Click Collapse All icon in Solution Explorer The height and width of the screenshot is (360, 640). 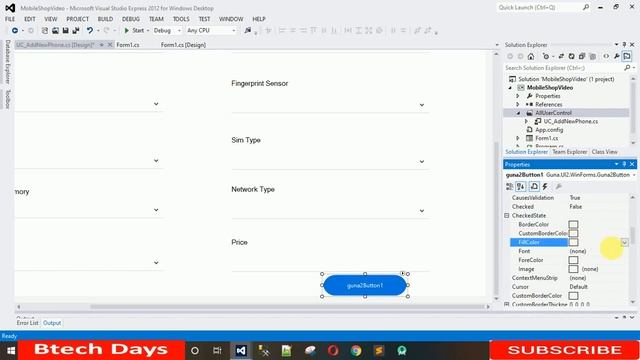point(582,56)
